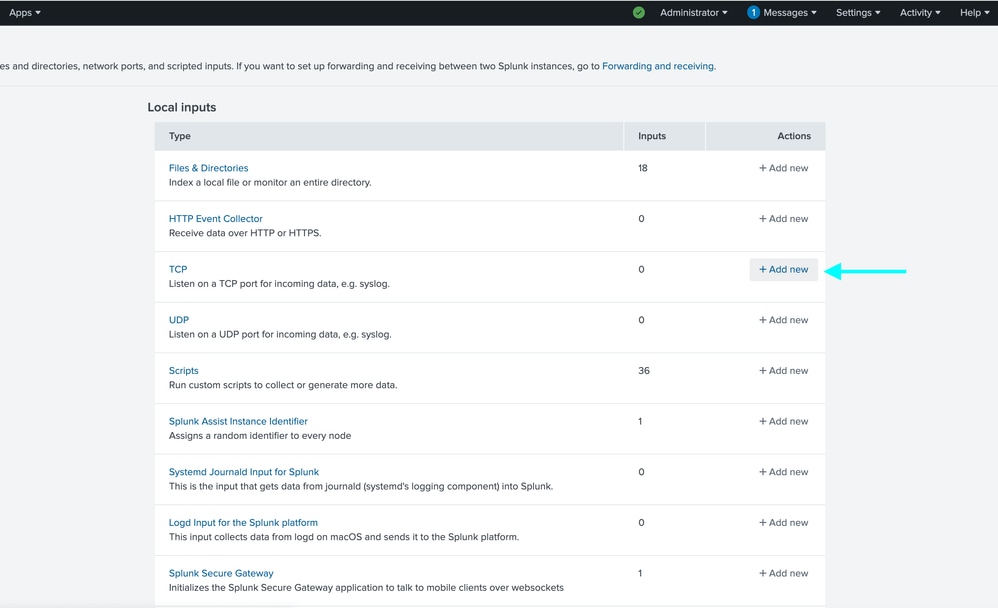
Task: Open the Scripts input type link
Action: (183, 371)
